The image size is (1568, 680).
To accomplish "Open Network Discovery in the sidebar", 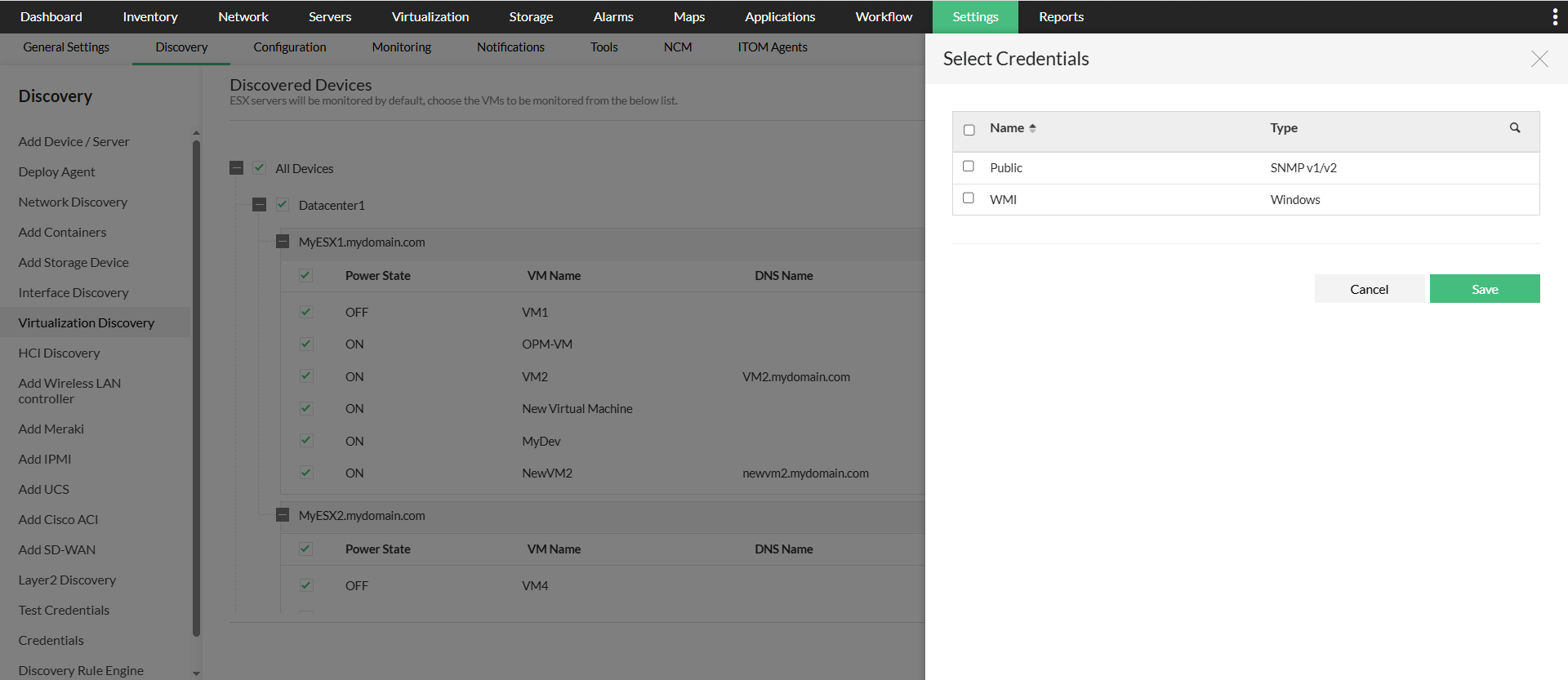I will click(73, 202).
